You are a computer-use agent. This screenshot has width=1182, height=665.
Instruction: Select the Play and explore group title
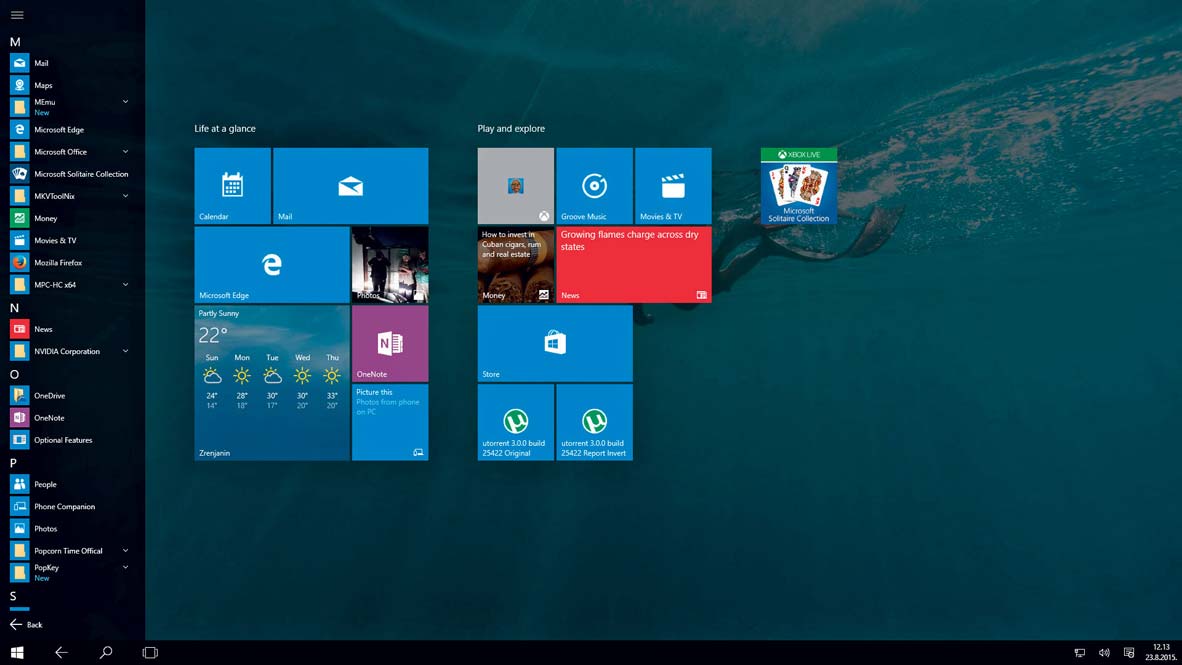[511, 129]
